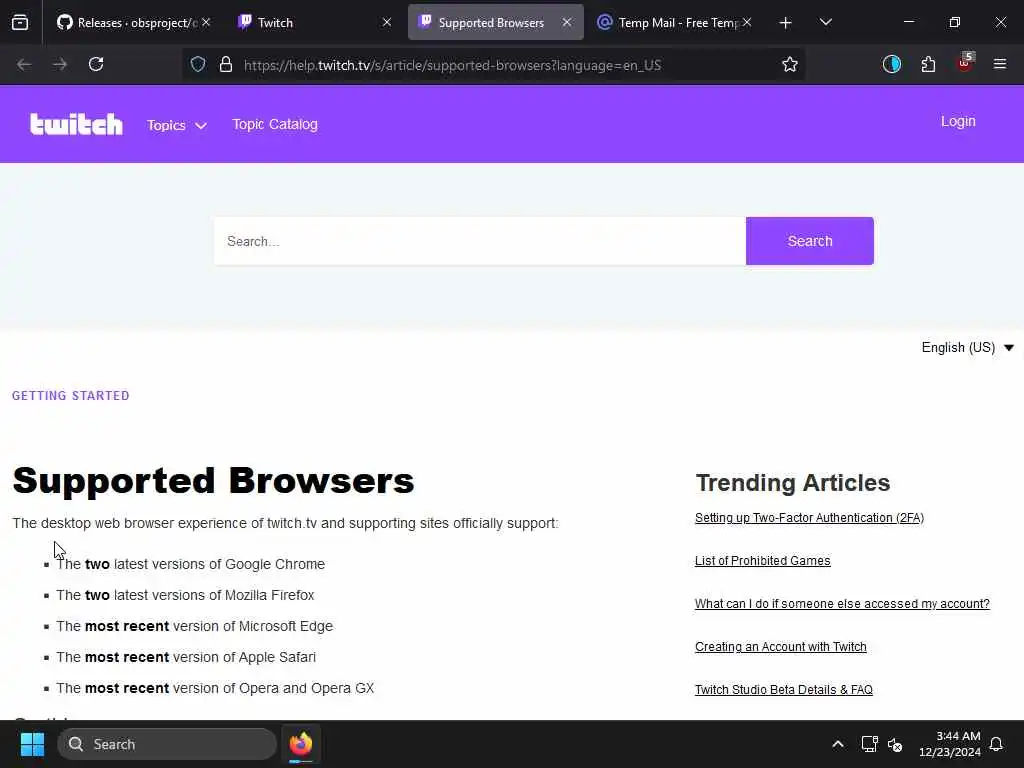
Task: Focus the help Search input field
Action: tap(480, 241)
